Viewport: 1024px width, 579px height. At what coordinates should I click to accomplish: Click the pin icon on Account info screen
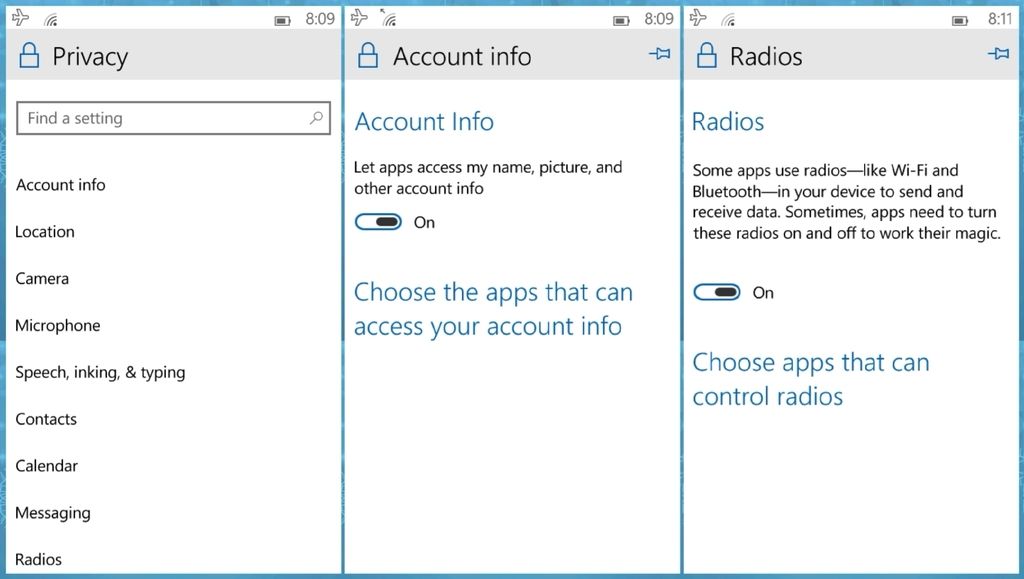tap(660, 54)
